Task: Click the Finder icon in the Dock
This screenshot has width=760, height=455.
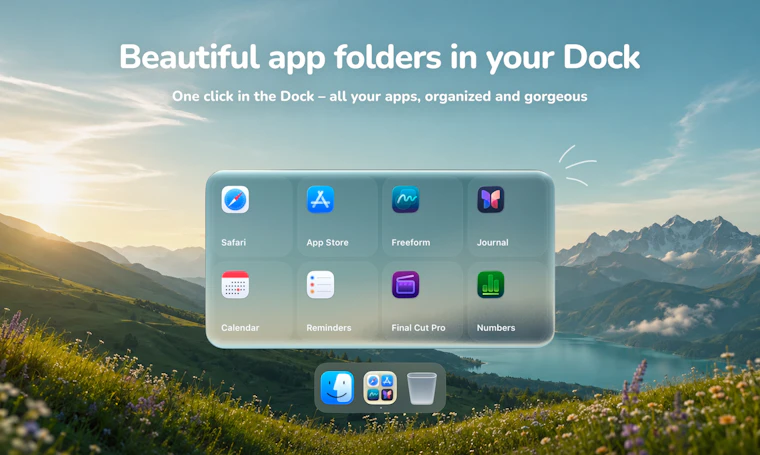Action: 337,388
